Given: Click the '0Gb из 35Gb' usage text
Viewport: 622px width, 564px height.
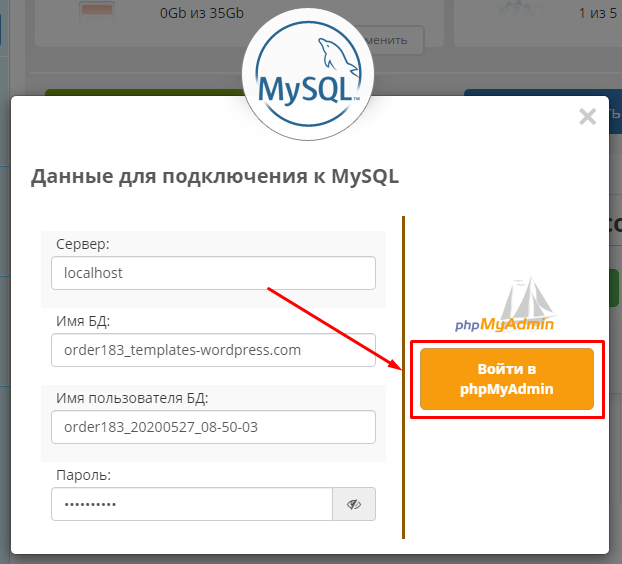Looking at the screenshot, I should click(199, 15).
